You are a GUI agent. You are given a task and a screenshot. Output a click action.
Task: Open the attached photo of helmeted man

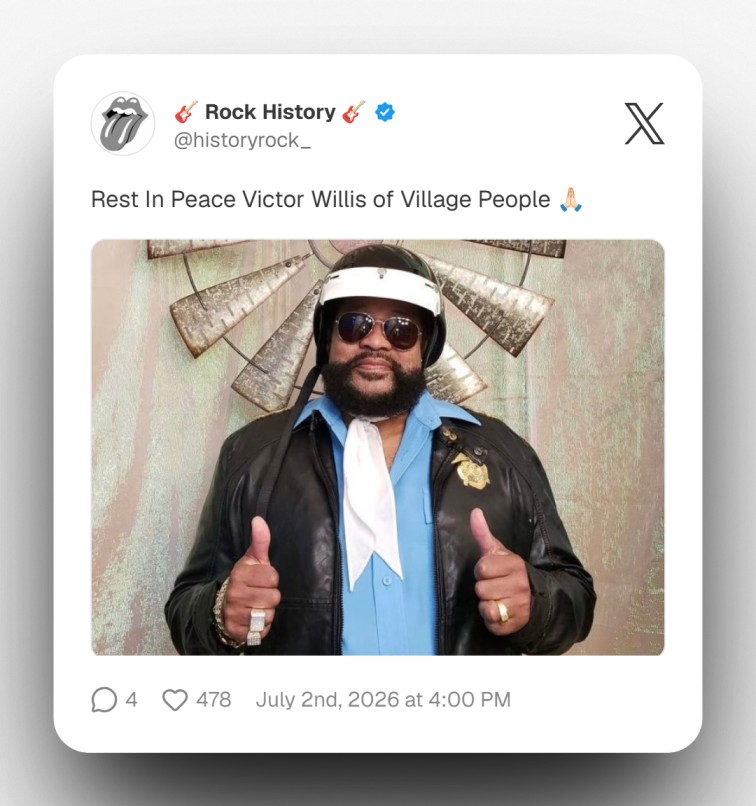[x=378, y=447]
